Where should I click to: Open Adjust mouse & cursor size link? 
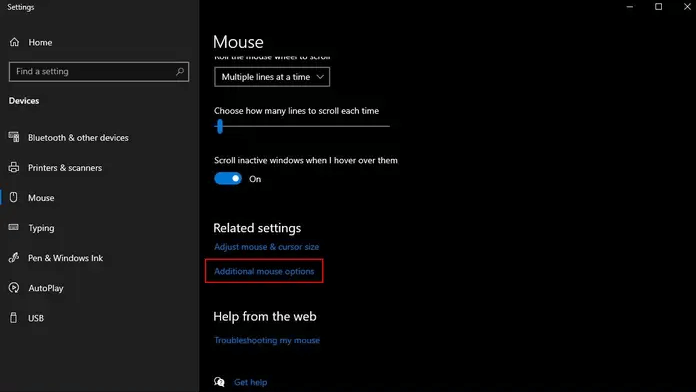(266, 247)
